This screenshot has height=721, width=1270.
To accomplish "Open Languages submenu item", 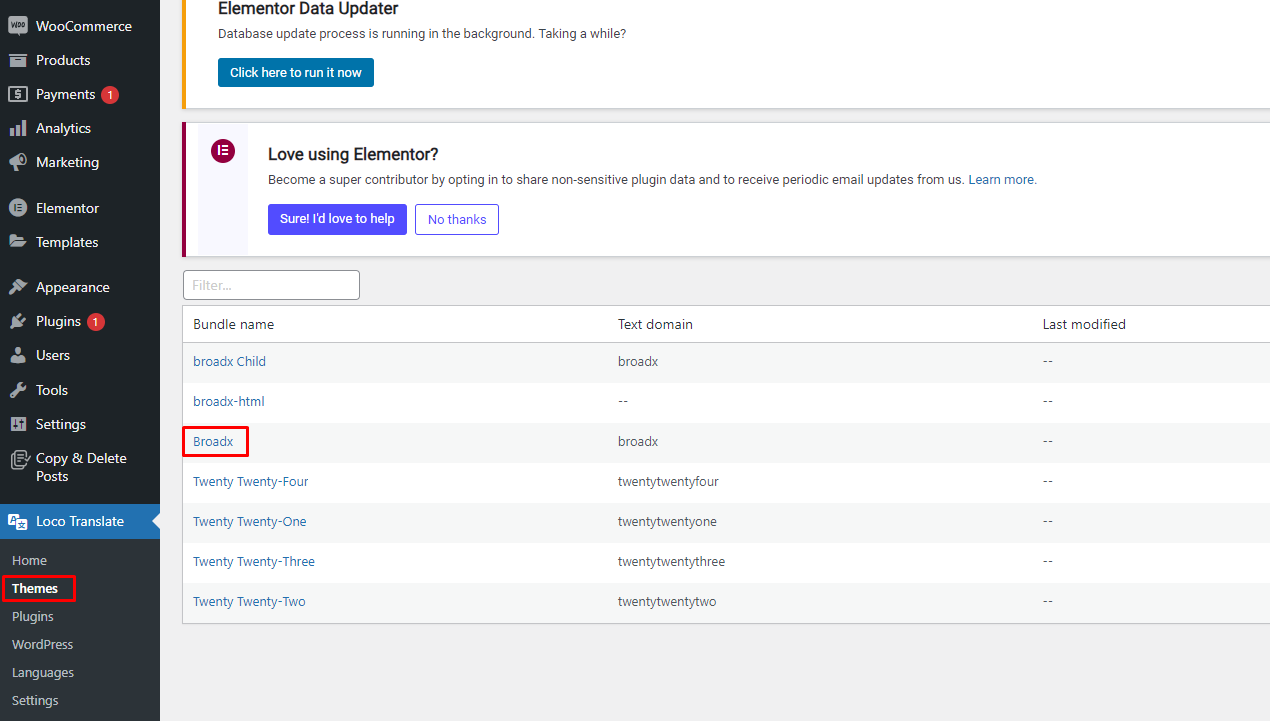I will pos(43,672).
